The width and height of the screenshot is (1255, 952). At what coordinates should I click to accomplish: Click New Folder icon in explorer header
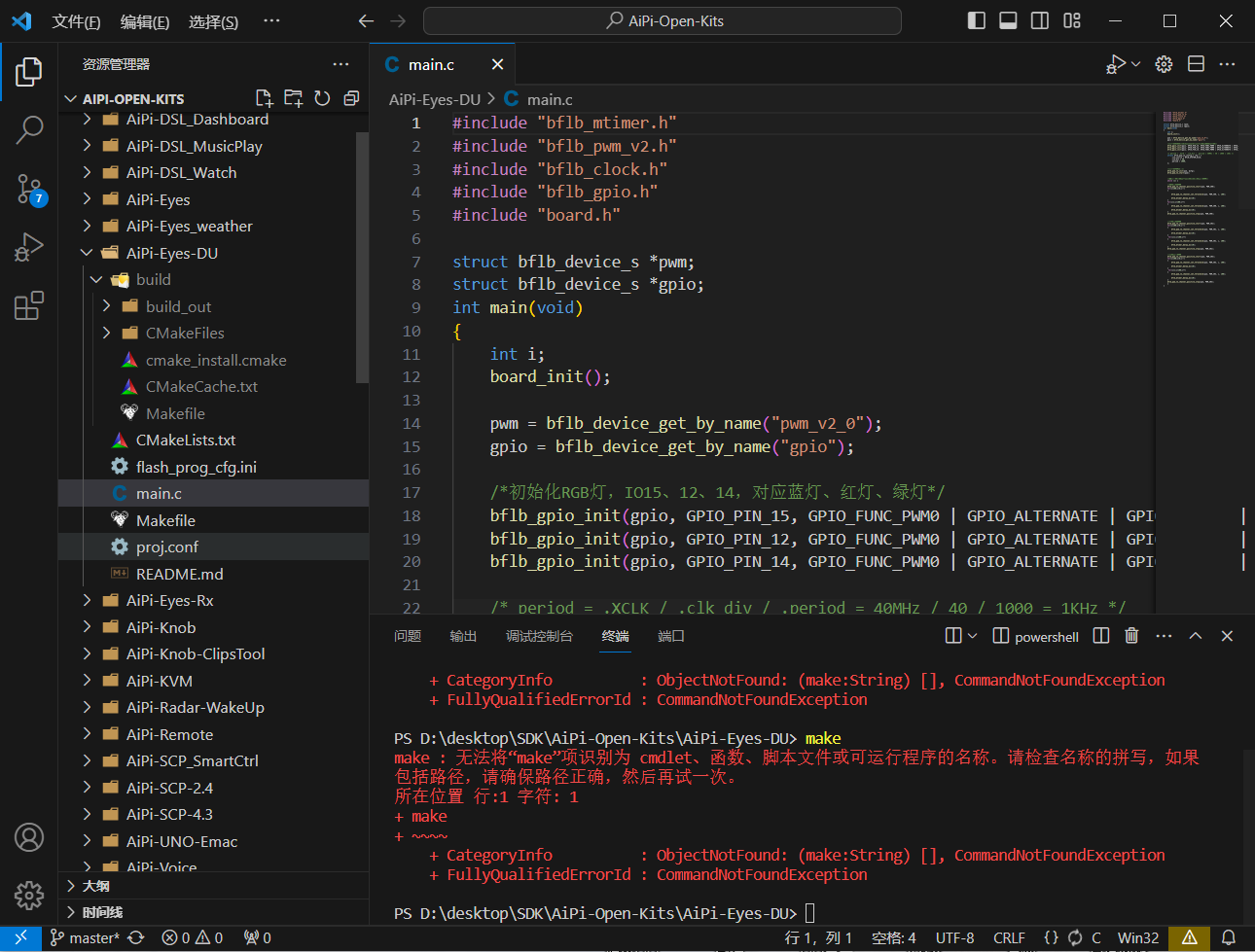coord(293,98)
